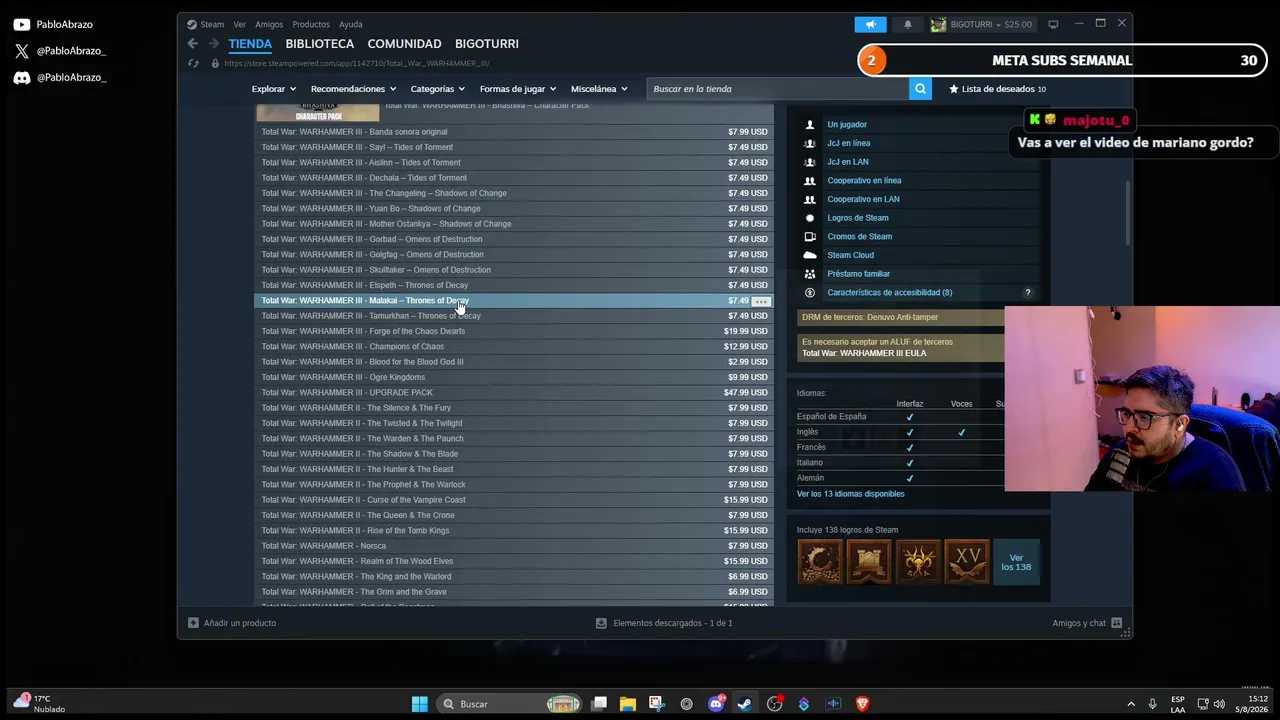Open the Amigos menu

click(269, 24)
